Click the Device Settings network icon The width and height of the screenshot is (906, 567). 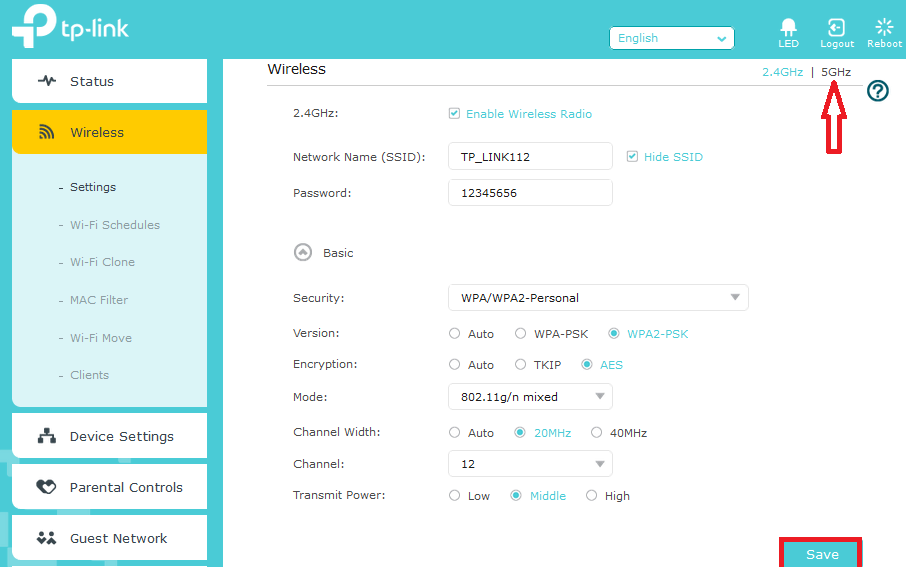tap(47, 436)
